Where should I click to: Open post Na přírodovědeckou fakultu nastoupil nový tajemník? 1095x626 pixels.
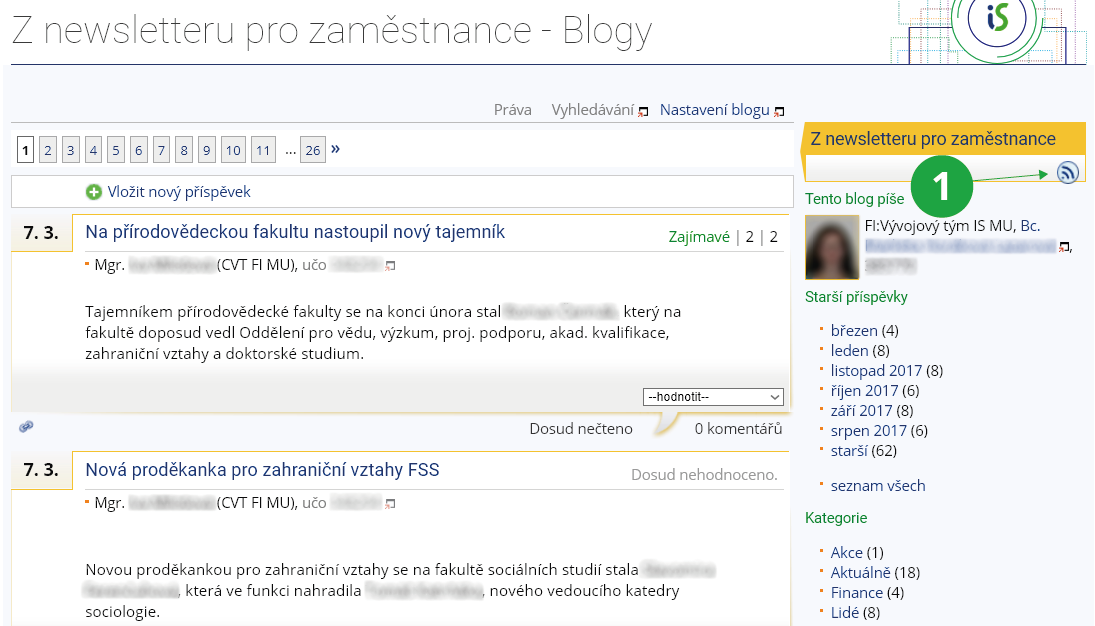[295, 232]
